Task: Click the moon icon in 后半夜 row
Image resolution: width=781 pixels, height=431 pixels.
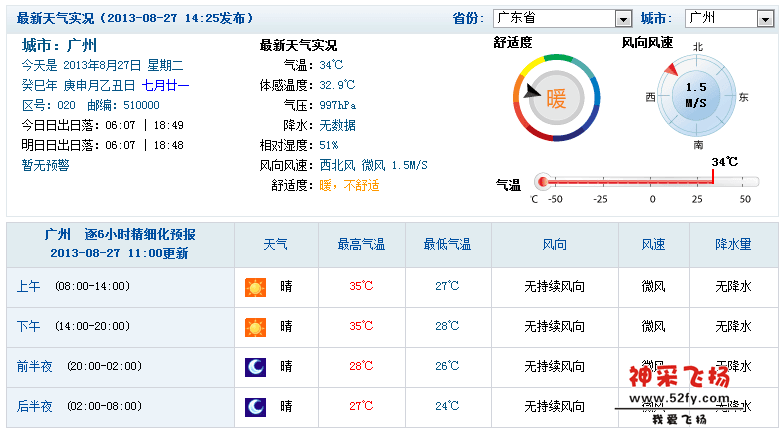Action: pos(255,407)
